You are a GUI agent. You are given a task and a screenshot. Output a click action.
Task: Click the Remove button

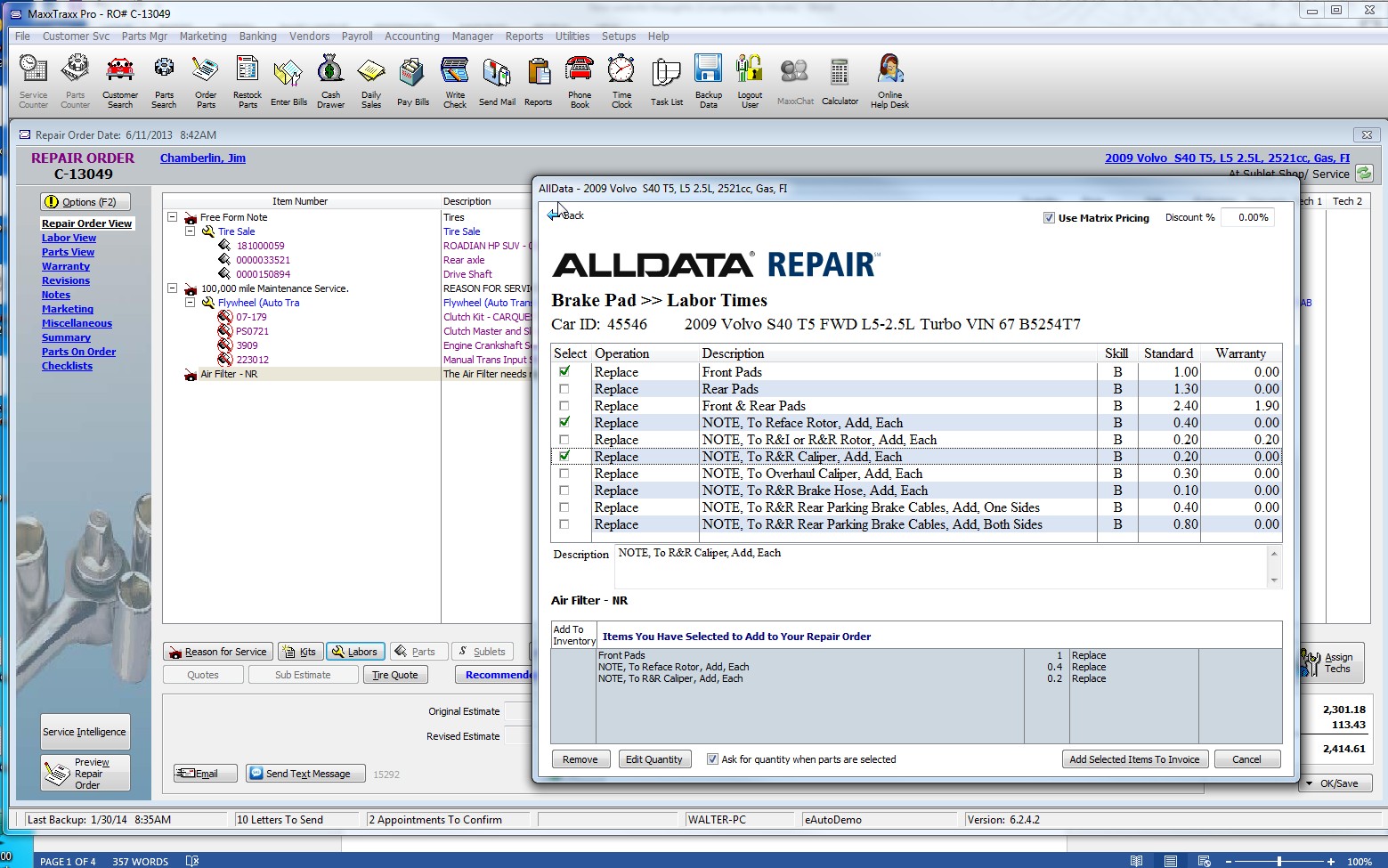[580, 759]
